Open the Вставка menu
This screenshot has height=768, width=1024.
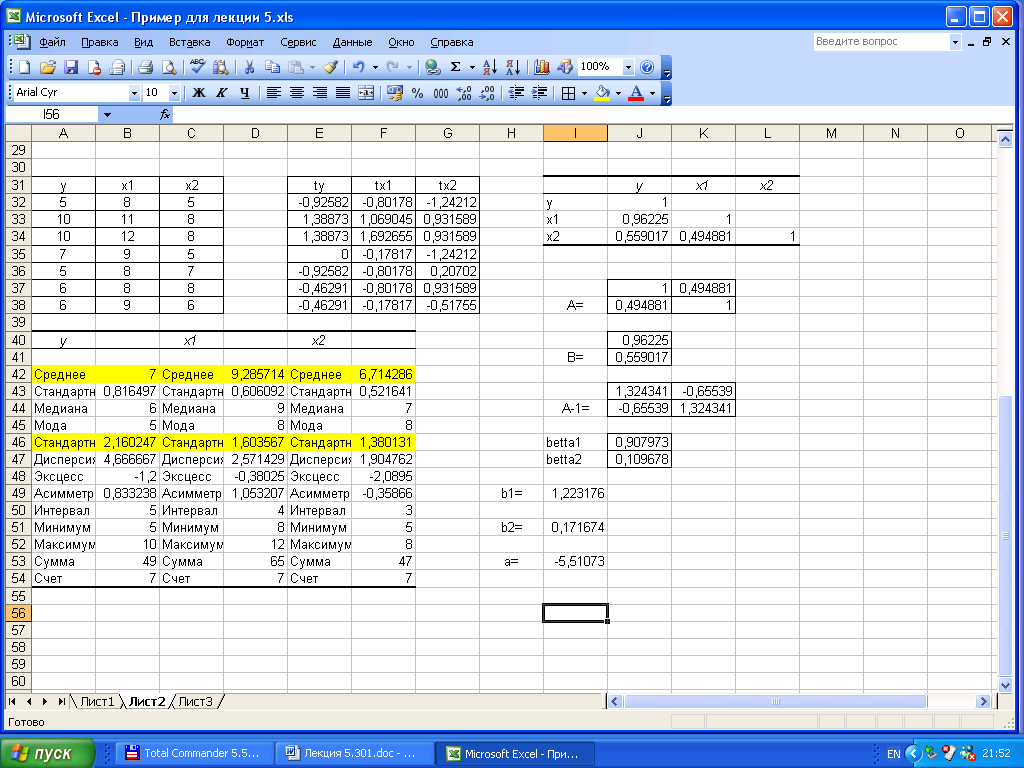click(x=189, y=42)
